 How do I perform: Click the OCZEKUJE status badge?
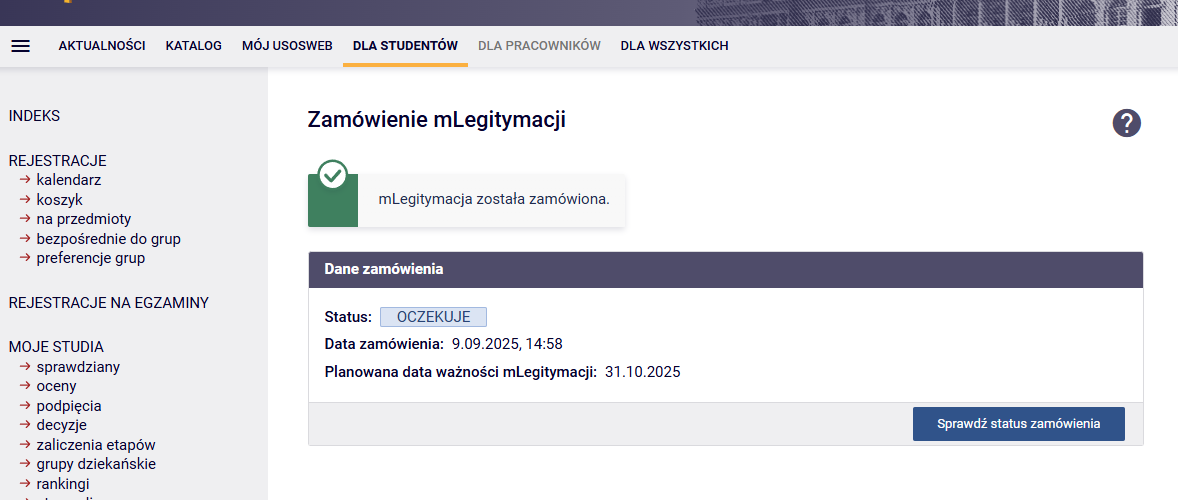pos(433,317)
